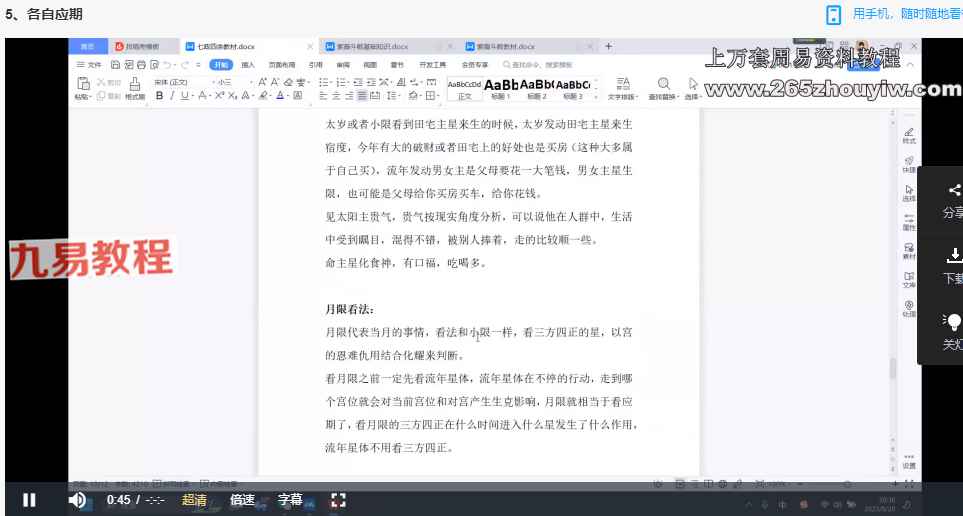Click the Bold B formatting icon
Viewport: 963px width, 516px height.
coord(158,96)
